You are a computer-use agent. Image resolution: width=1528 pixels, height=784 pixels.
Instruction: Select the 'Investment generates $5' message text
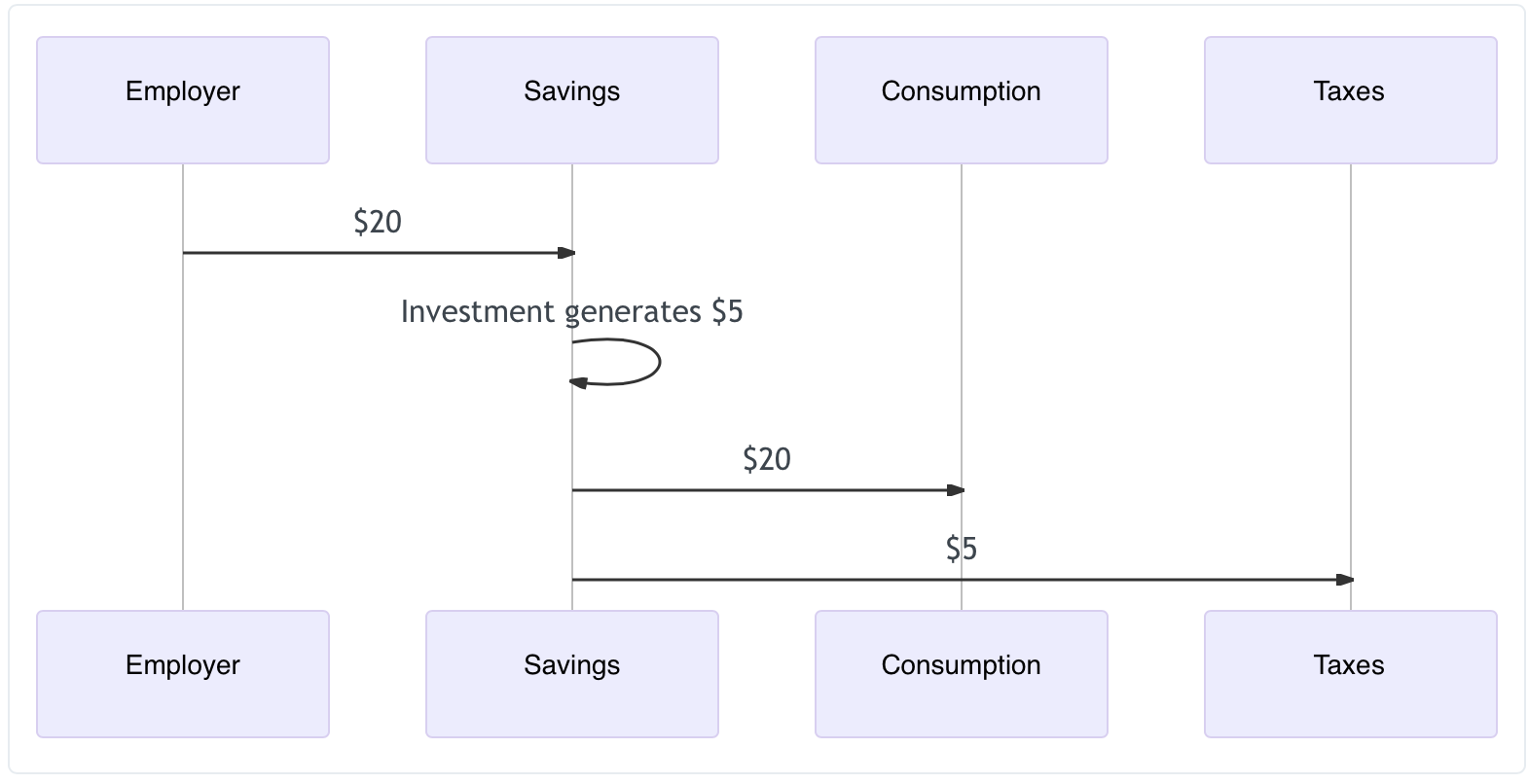[572, 311]
